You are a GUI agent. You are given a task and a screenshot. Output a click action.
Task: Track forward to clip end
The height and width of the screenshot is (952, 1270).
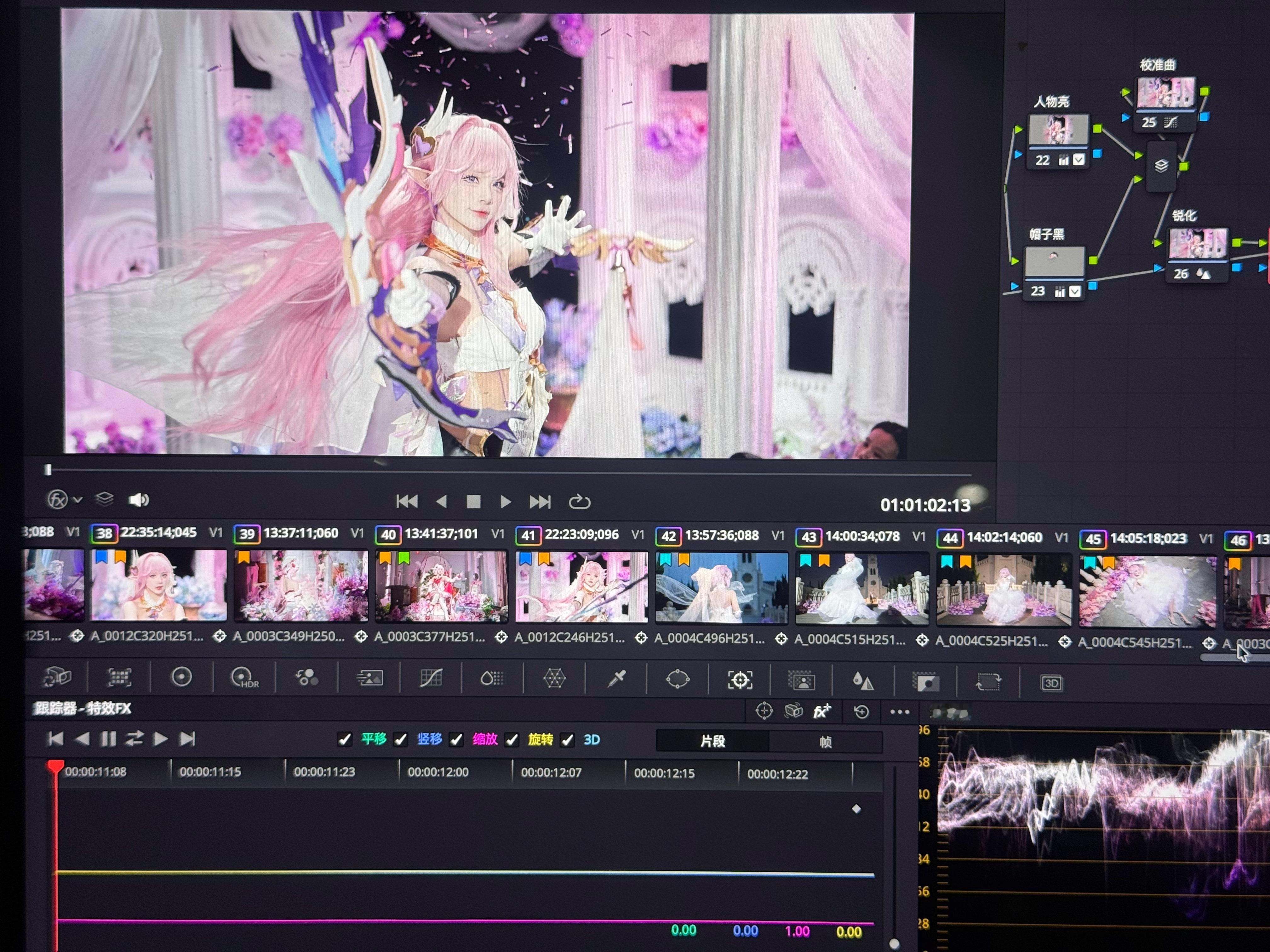pos(188,739)
